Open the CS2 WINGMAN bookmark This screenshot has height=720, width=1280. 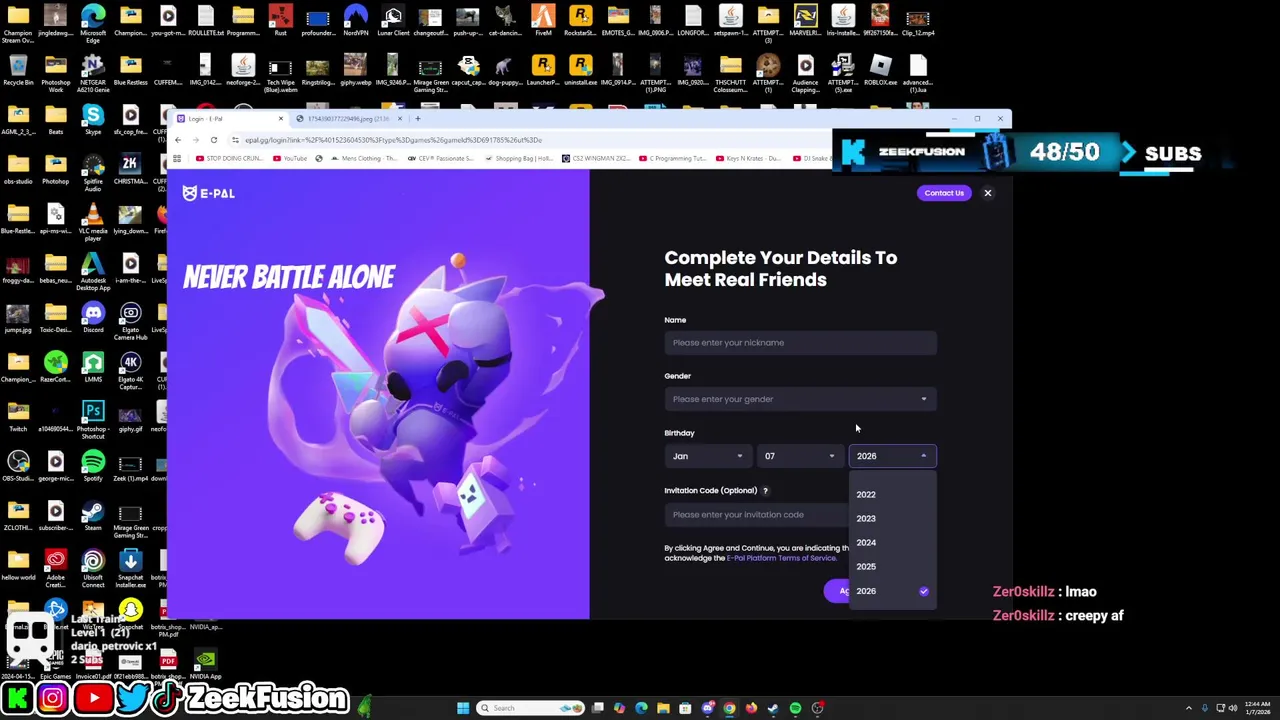(x=596, y=158)
